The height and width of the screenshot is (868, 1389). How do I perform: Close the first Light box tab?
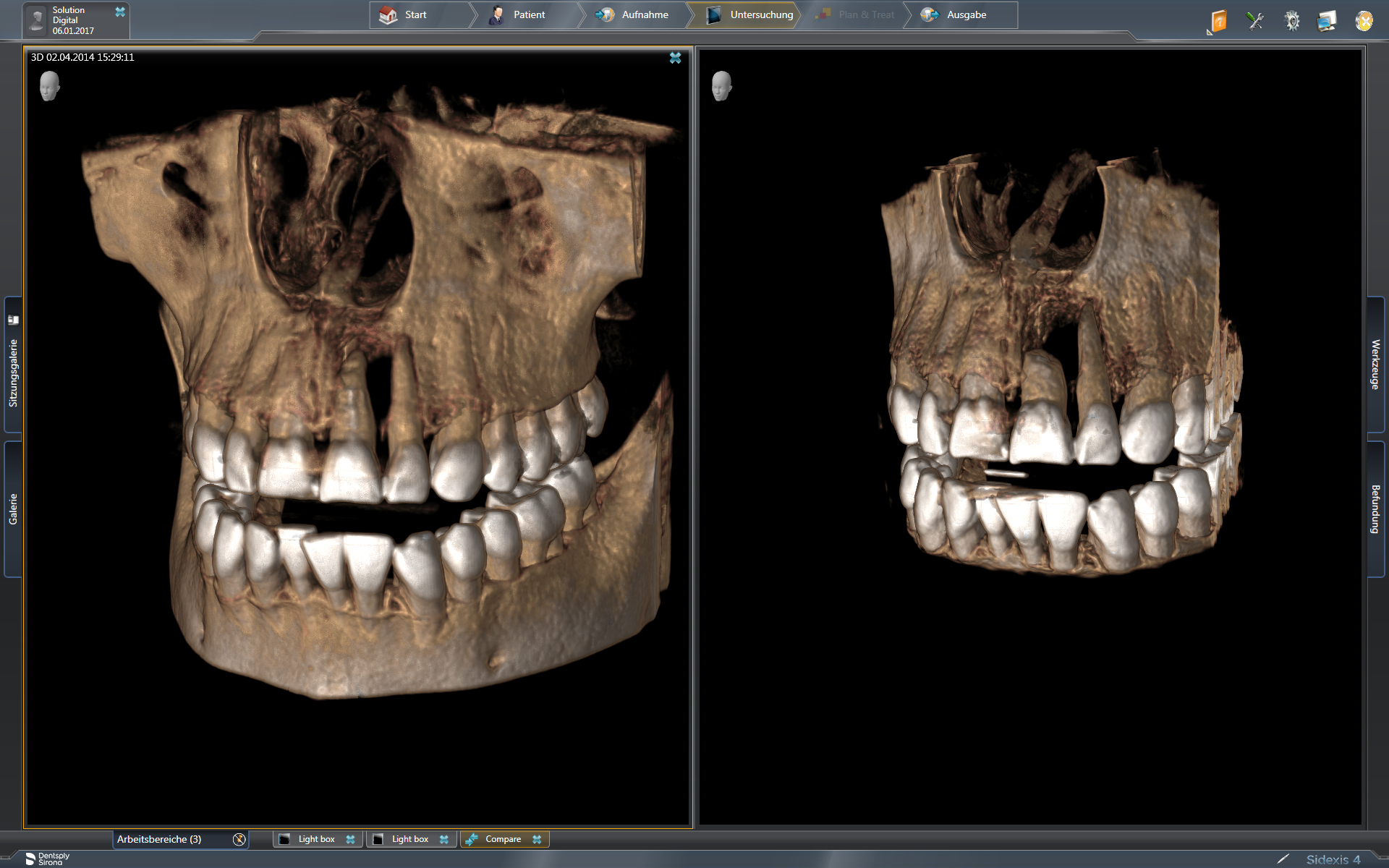tap(350, 839)
